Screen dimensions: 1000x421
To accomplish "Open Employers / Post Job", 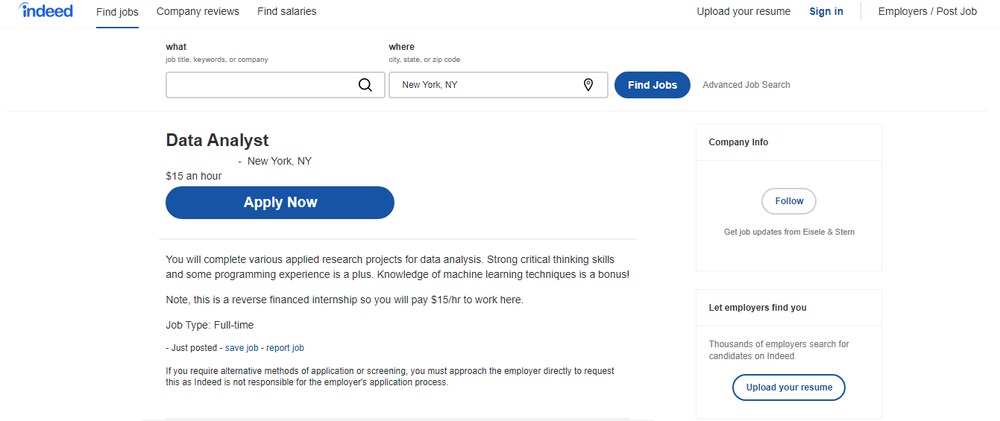I will [927, 12].
